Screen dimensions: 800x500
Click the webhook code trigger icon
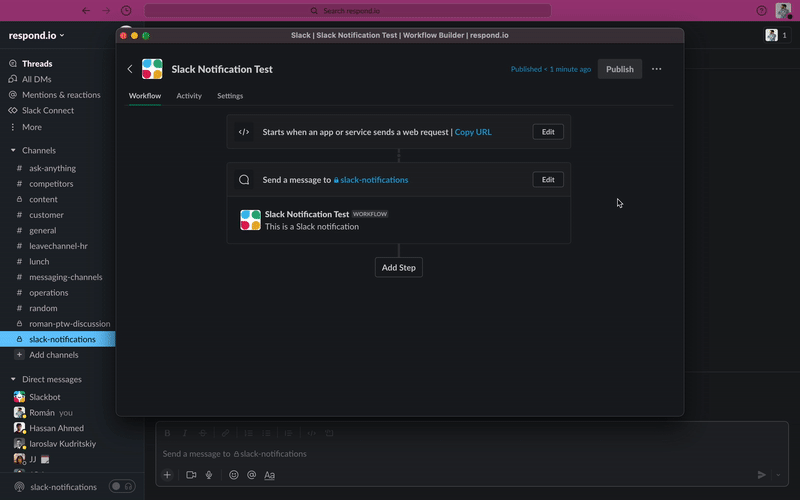click(244, 132)
